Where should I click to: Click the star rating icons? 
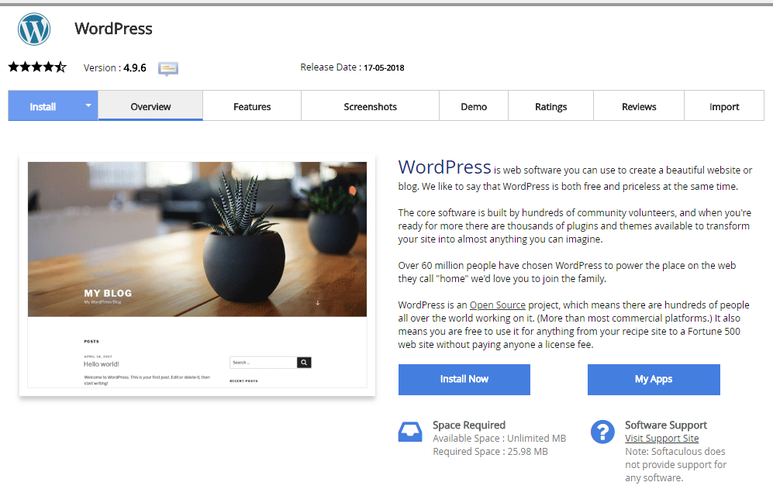coord(37,67)
